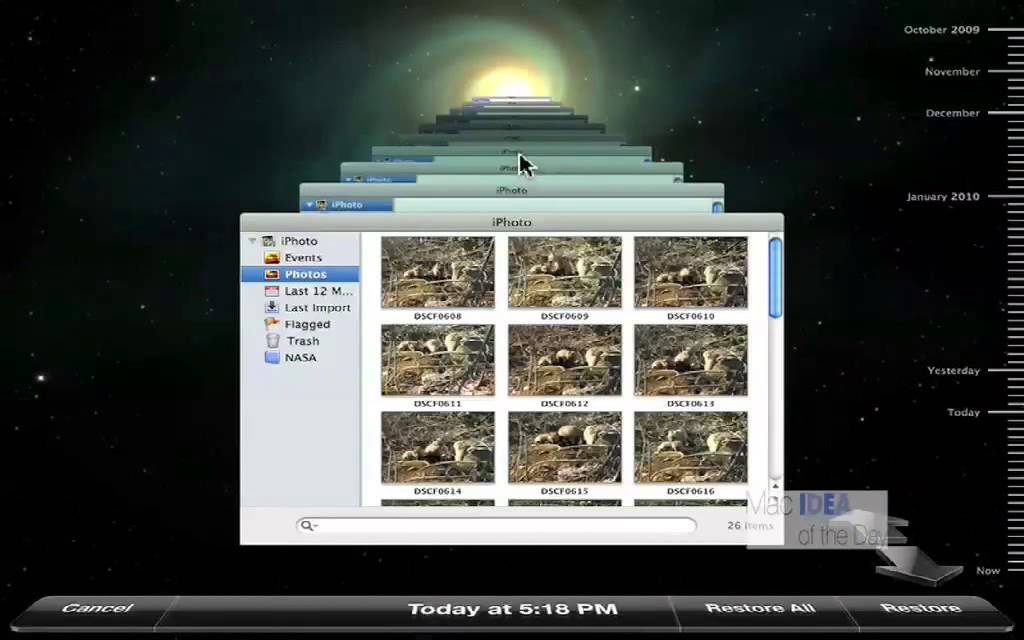Click the second iPhoto window title bar

[511, 190]
